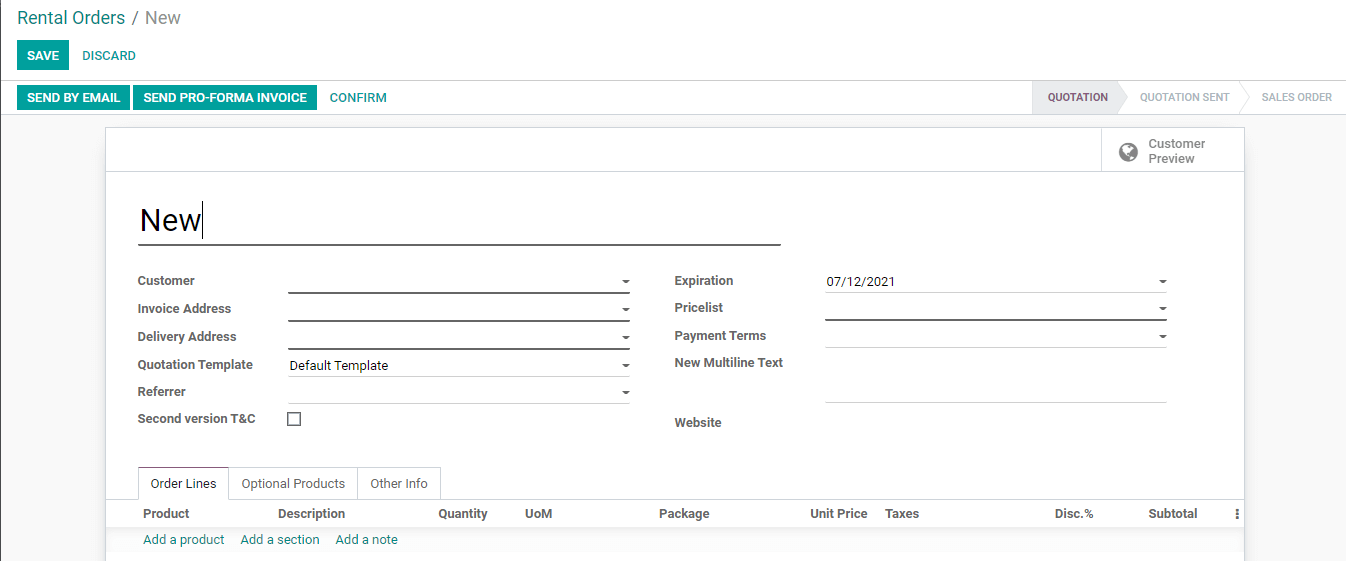1346x561 pixels.
Task: Switch to the Optional Products tab
Action: [293, 484]
